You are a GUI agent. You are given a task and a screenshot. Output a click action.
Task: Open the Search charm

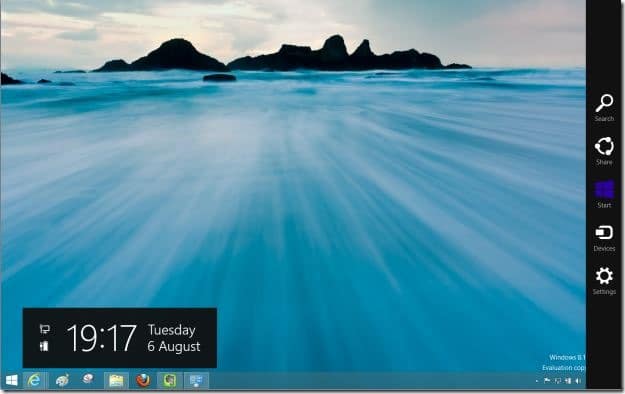(604, 108)
